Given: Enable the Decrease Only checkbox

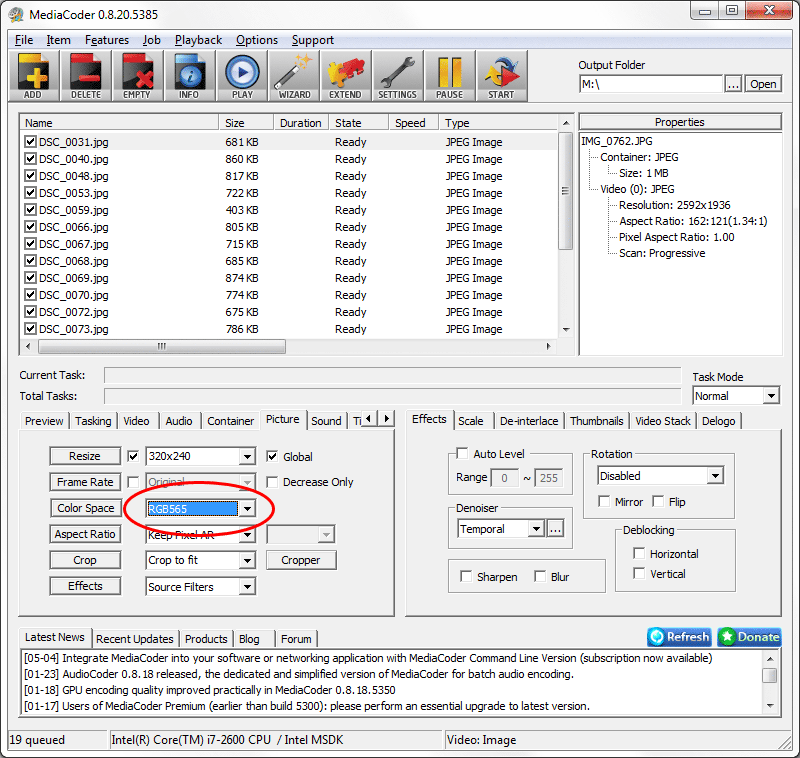Looking at the screenshot, I should tap(272, 482).
